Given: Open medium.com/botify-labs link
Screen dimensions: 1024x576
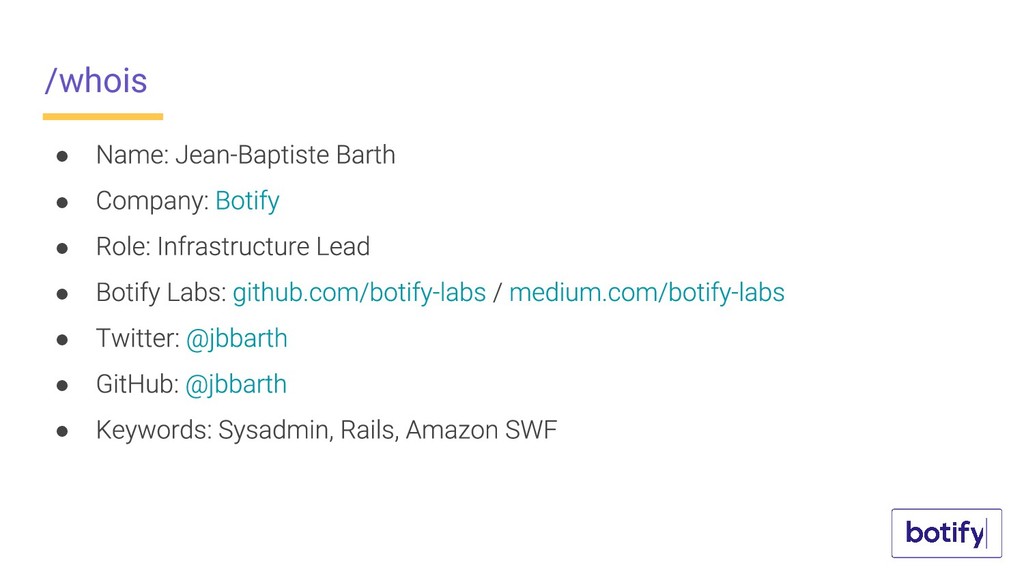Looking at the screenshot, I should tap(647, 293).
